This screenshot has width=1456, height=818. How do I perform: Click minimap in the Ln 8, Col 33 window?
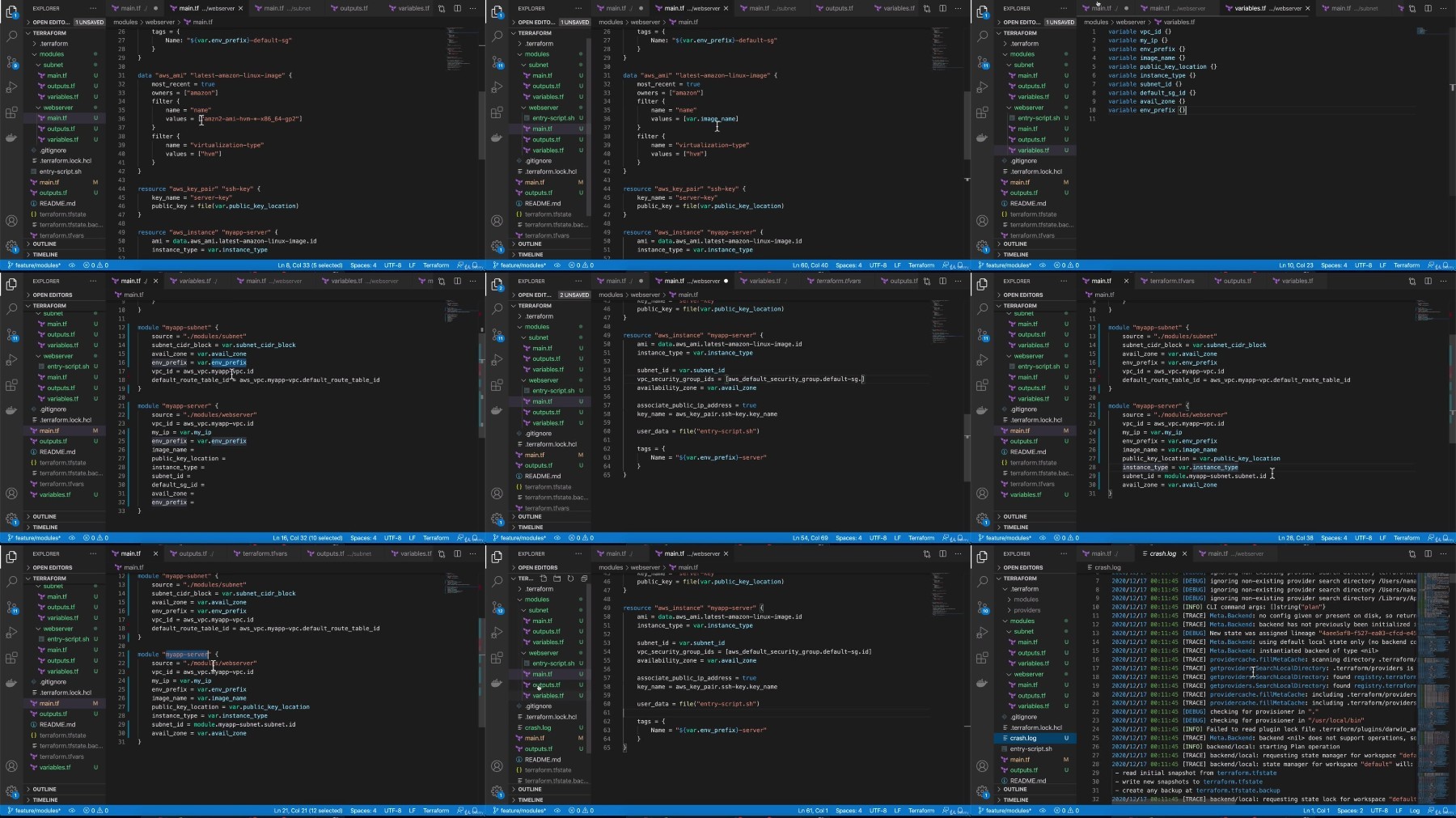[x=462, y=49]
